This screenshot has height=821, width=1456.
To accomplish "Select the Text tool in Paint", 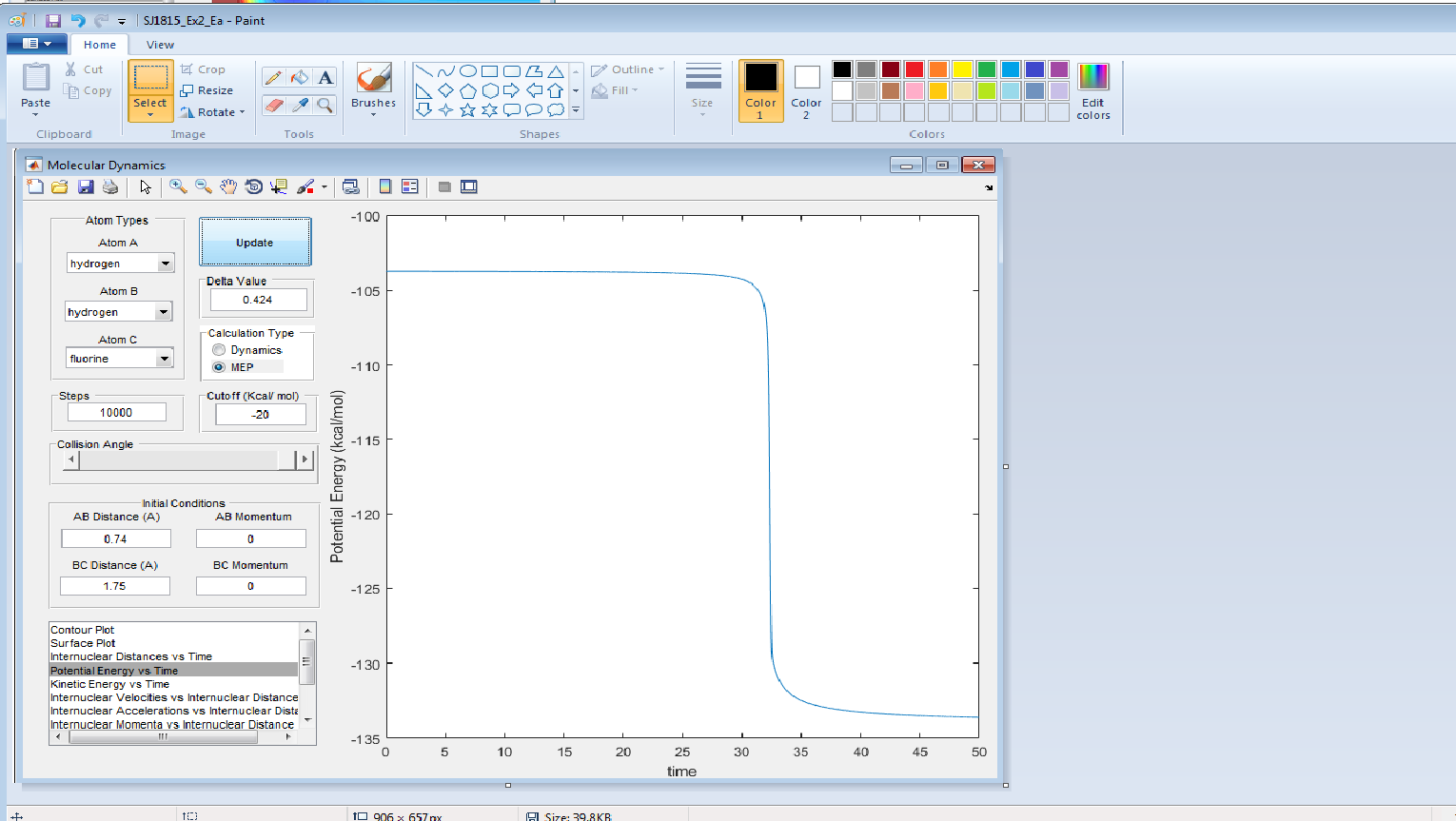I will [x=325, y=78].
